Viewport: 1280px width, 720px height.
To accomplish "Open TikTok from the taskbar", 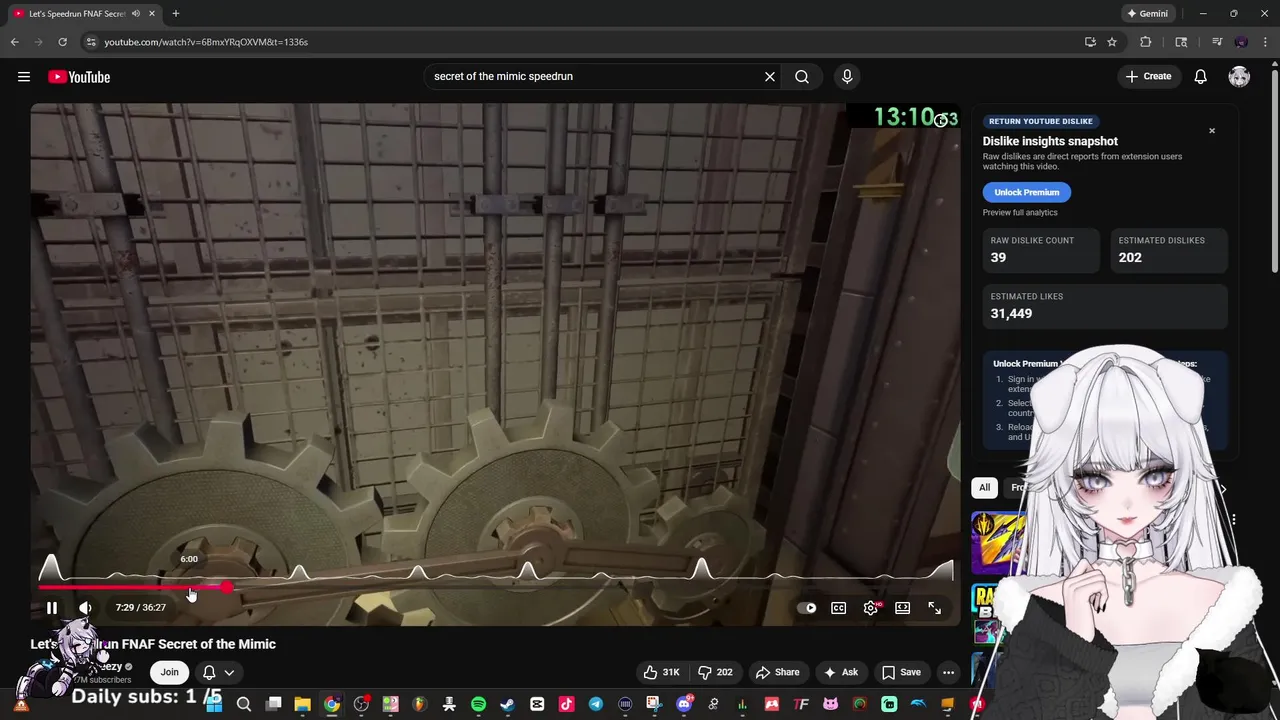I will coord(566,704).
